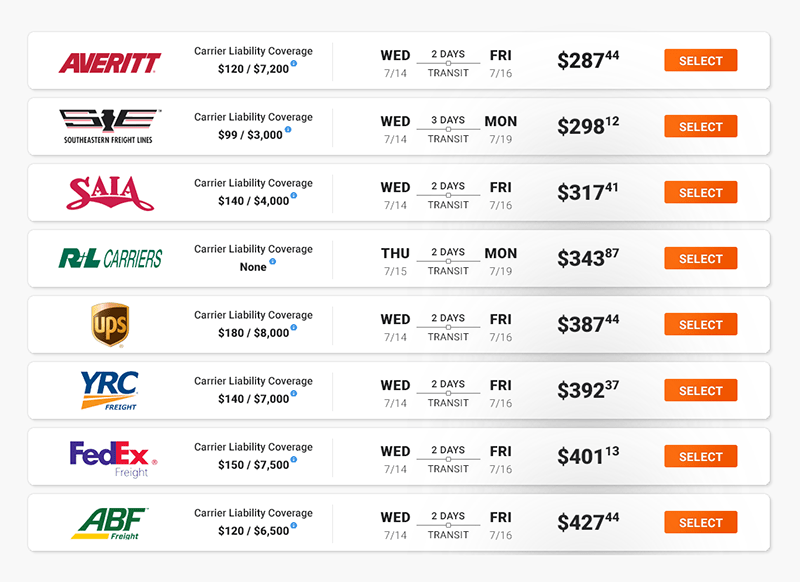Viewport: 800px width, 582px height.
Task: Click the Averitt carrier logo
Action: point(110,63)
